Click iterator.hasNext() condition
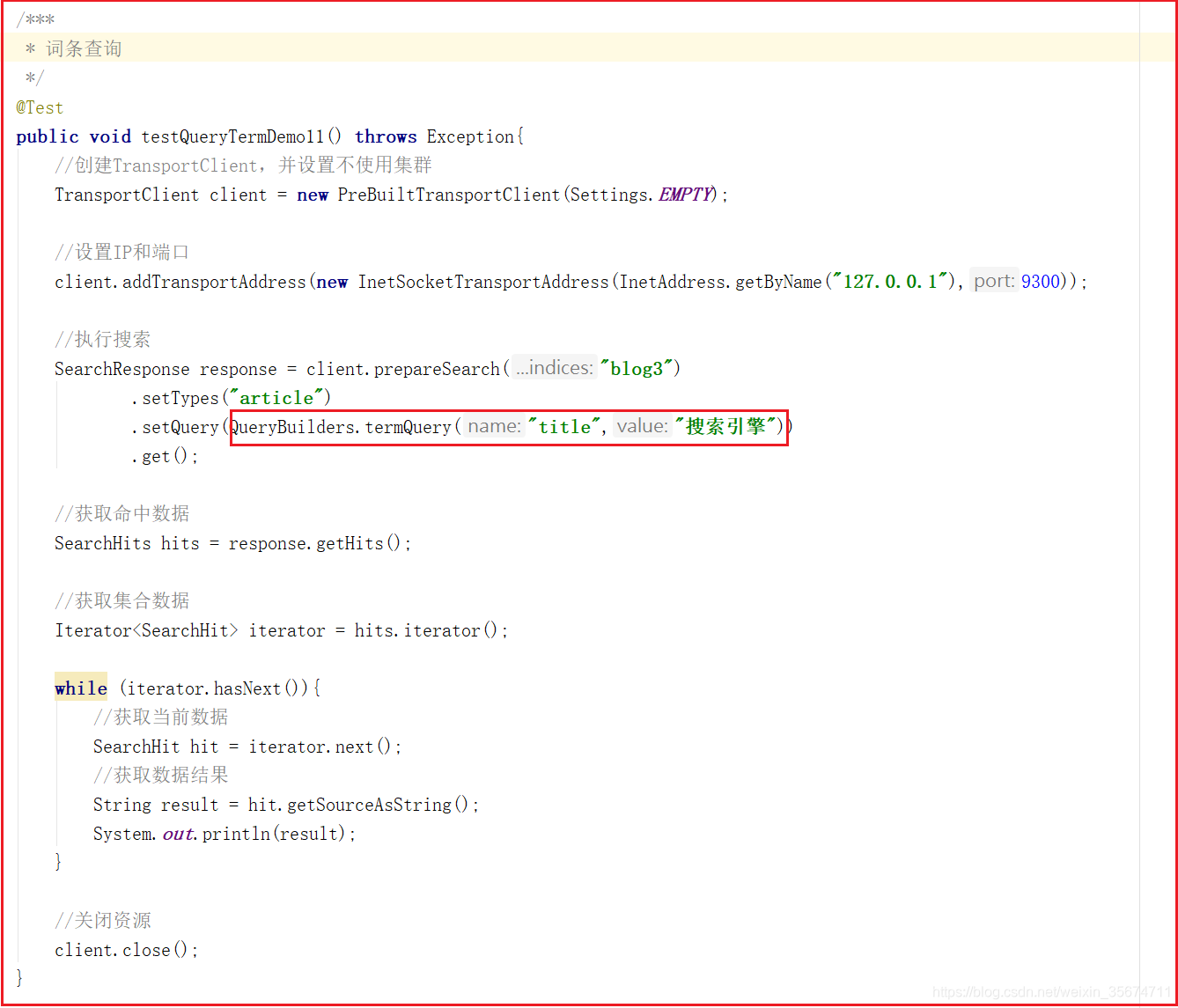Screen dimensions: 1178x1008 217,688
